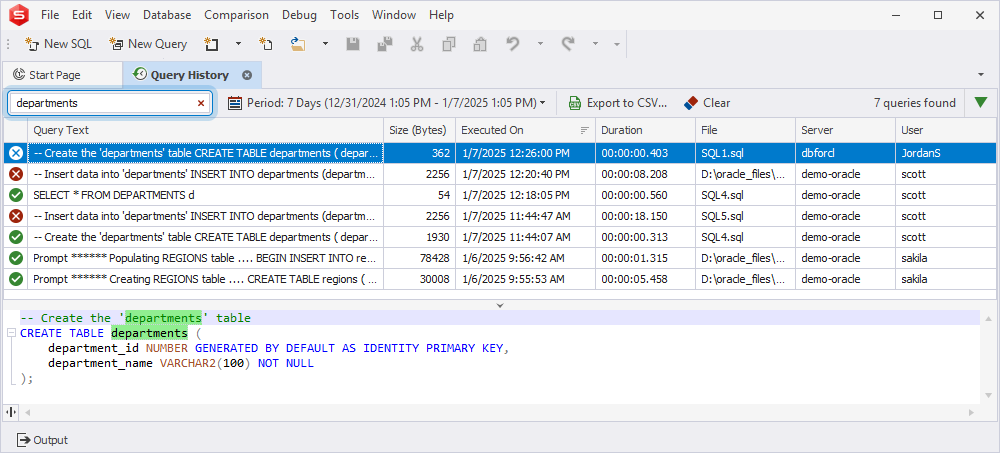Sort by the Size (Bytes) column header
This screenshot has width=1000, height=453.
click(419, 130)
